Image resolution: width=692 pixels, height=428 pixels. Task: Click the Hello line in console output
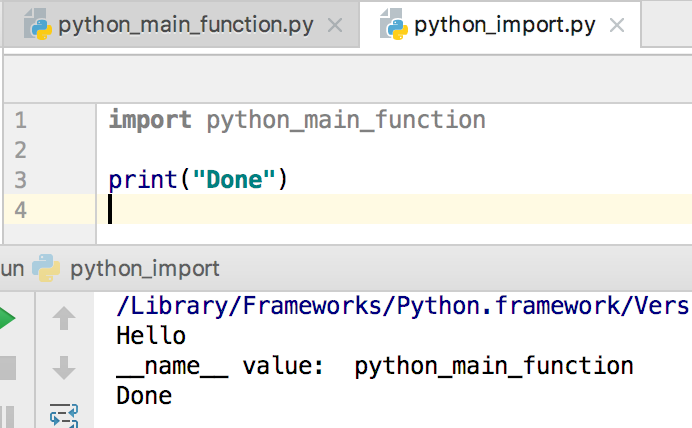(x=151, y=336)
